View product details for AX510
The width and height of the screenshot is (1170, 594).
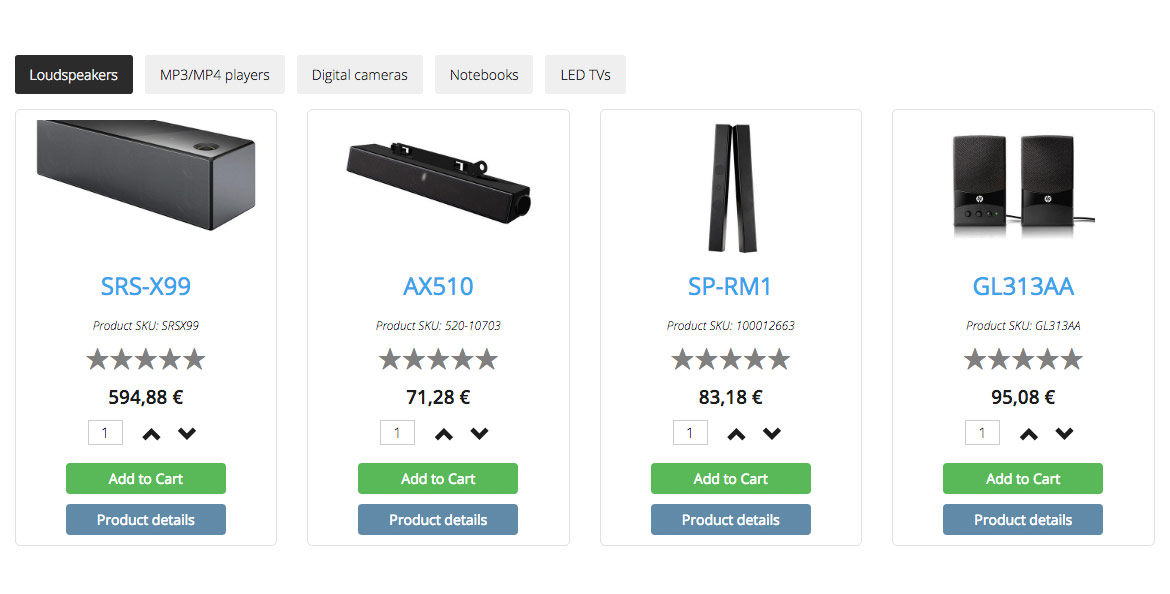(438, 520)
